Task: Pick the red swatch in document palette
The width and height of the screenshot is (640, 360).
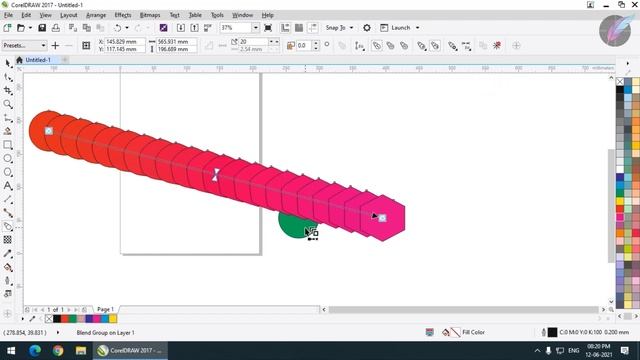Action: pyautogui.click(x=65, y=319)
